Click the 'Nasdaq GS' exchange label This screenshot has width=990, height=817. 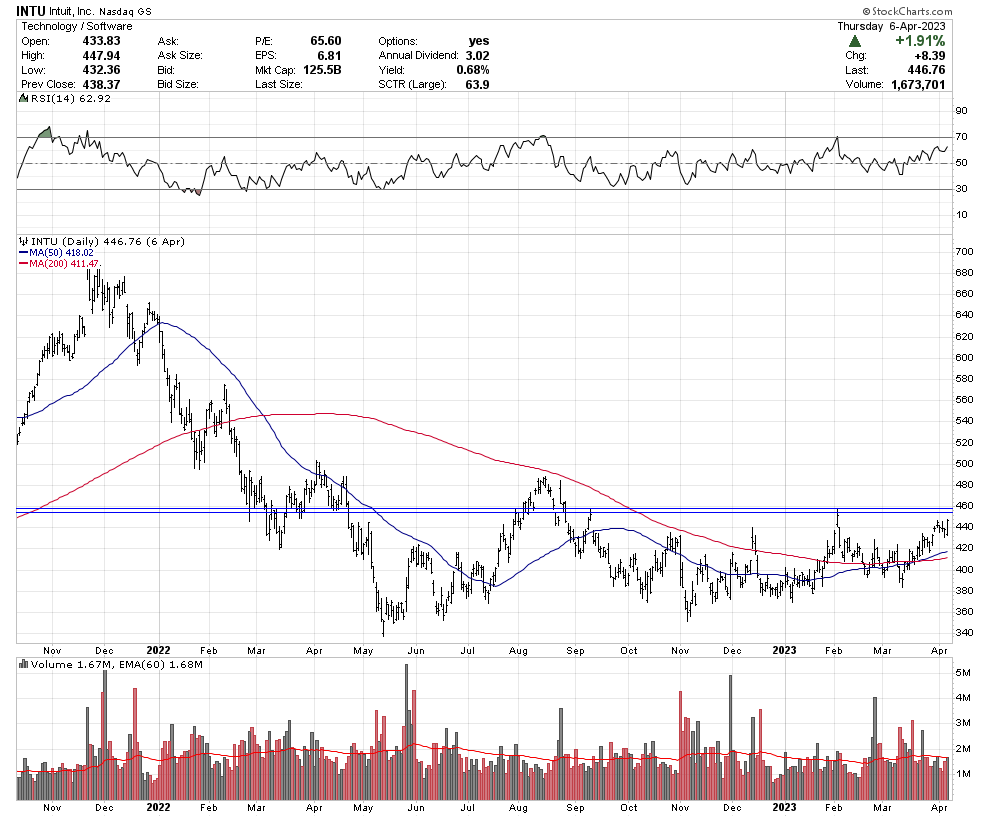coord(125,11)
